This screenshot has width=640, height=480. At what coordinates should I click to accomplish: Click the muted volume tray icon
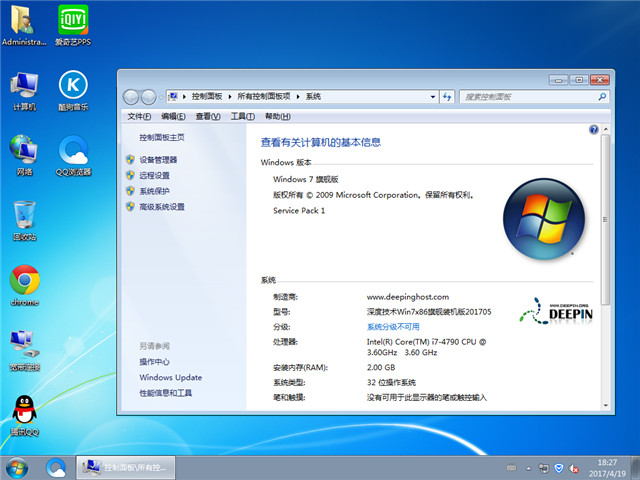(x=574, y=469)
